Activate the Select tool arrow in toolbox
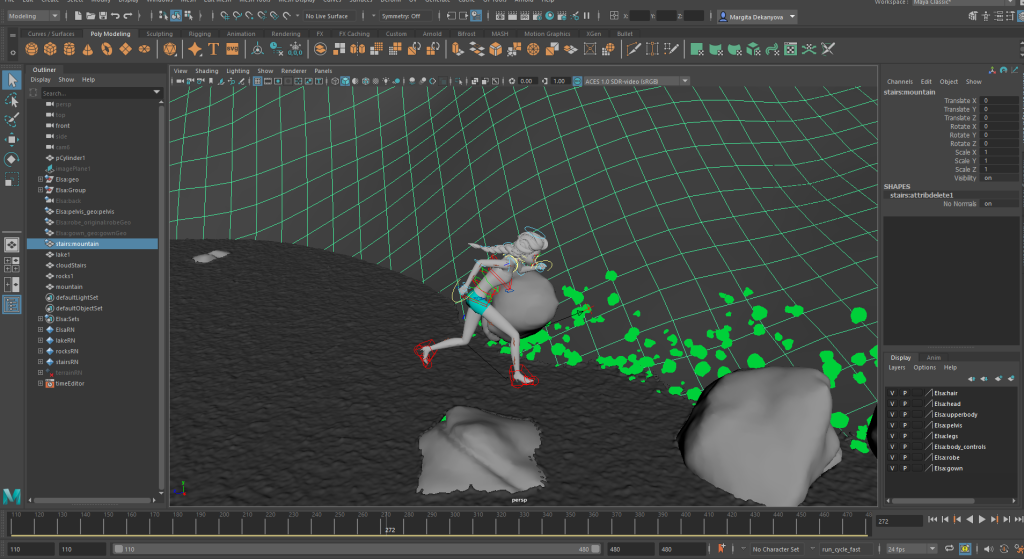The image size is (1024, 559). click(12, 80)
